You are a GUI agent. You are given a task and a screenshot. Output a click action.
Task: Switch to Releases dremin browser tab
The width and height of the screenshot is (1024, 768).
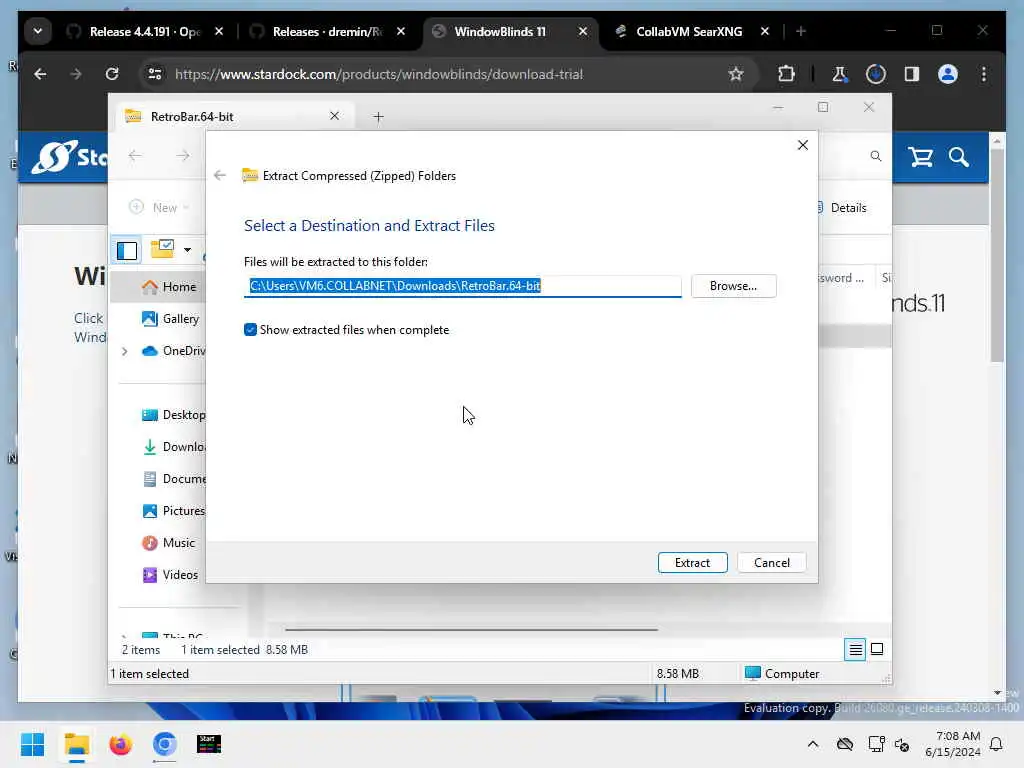(327, 31)
